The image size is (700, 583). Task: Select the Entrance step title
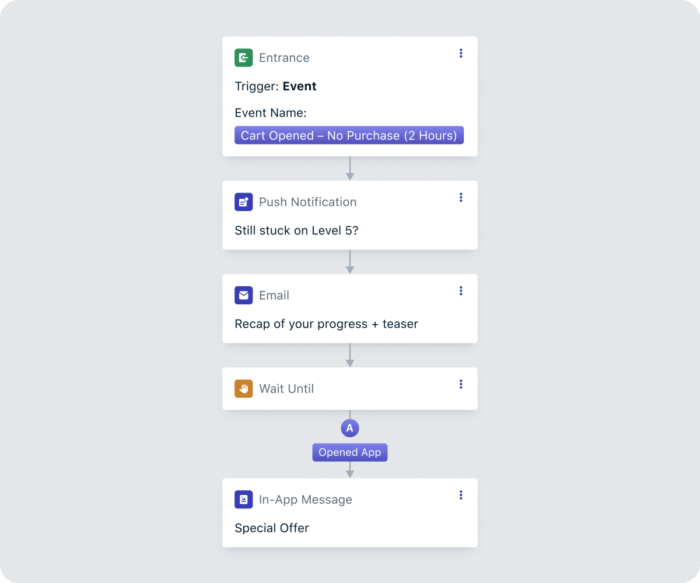coord(284,58)
